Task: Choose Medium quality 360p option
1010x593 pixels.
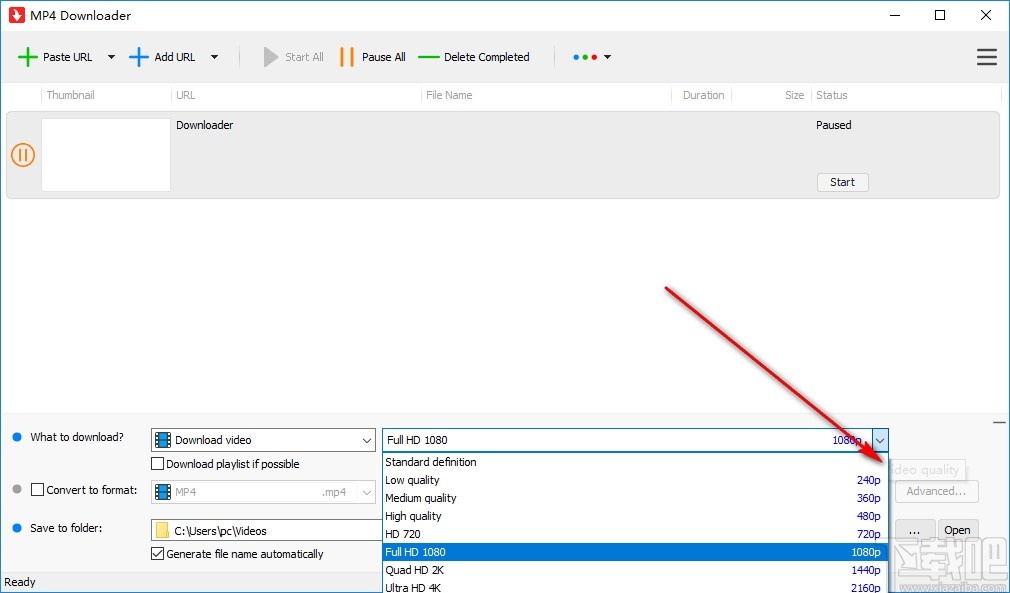Action: coord(634,498)
